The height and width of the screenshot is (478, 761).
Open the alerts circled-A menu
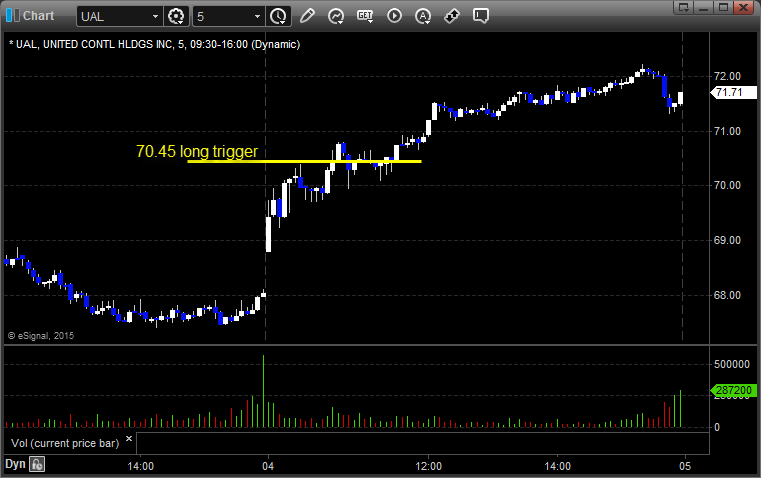(x=423, y=16)
